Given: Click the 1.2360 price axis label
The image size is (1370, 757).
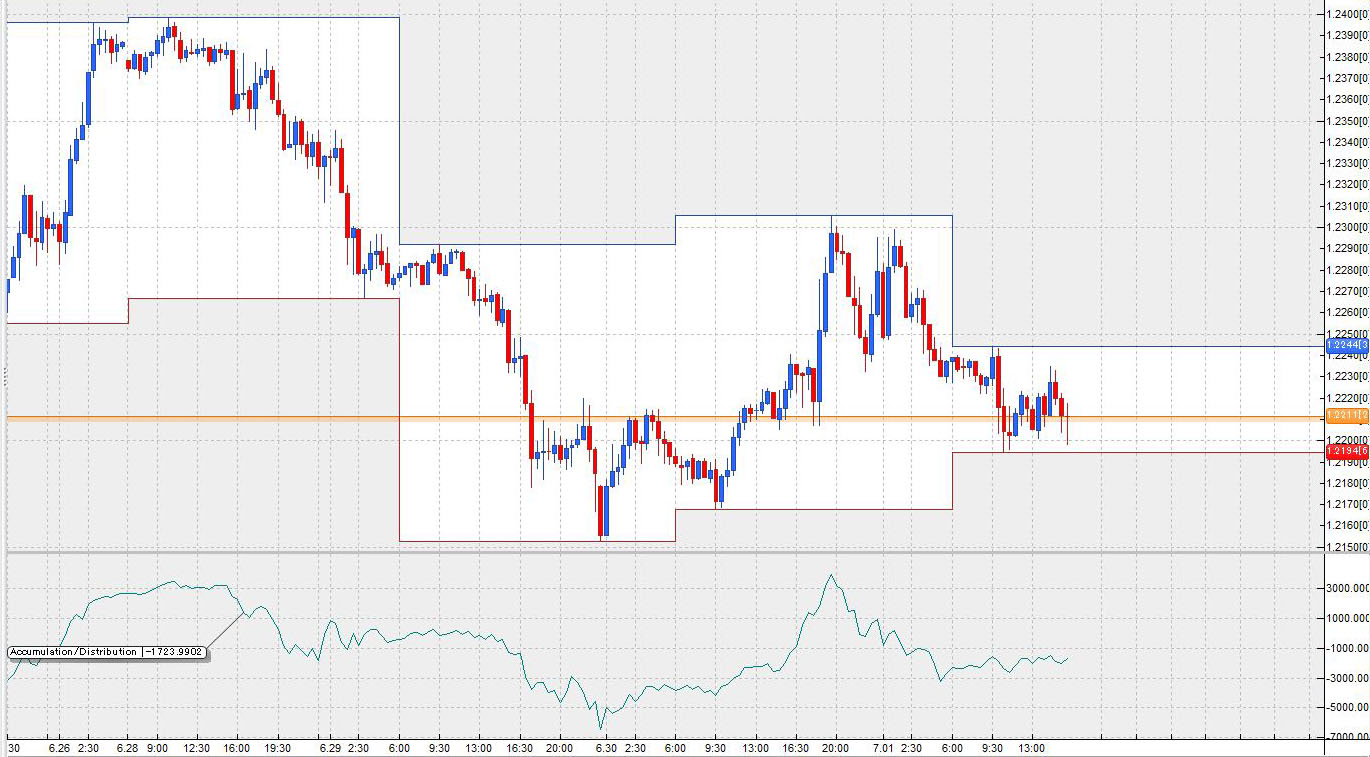Looking at the screenshot, I should (1347, 99).
